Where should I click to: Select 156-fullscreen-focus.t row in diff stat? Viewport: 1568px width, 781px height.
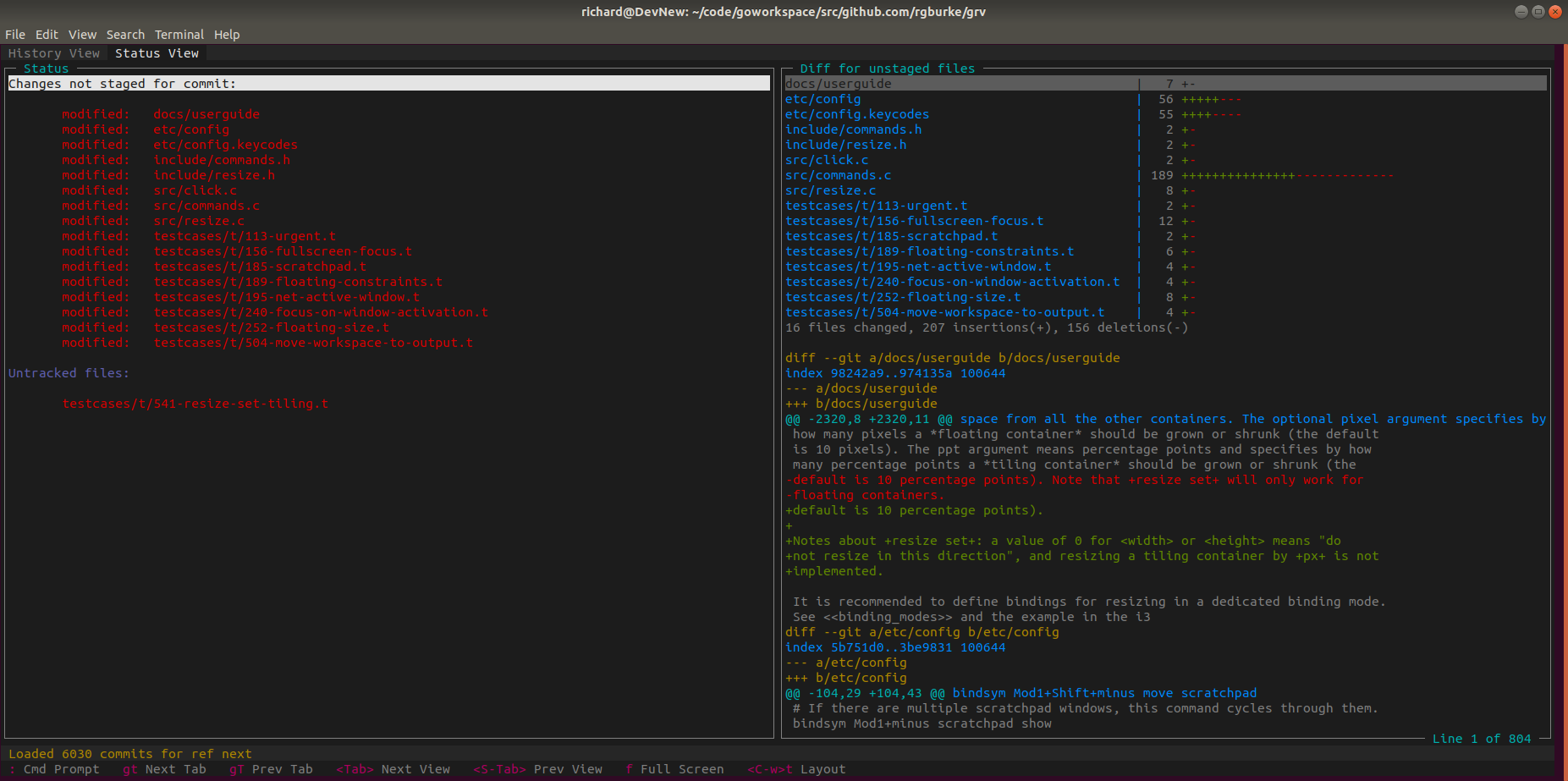click(x=991, y=221)
